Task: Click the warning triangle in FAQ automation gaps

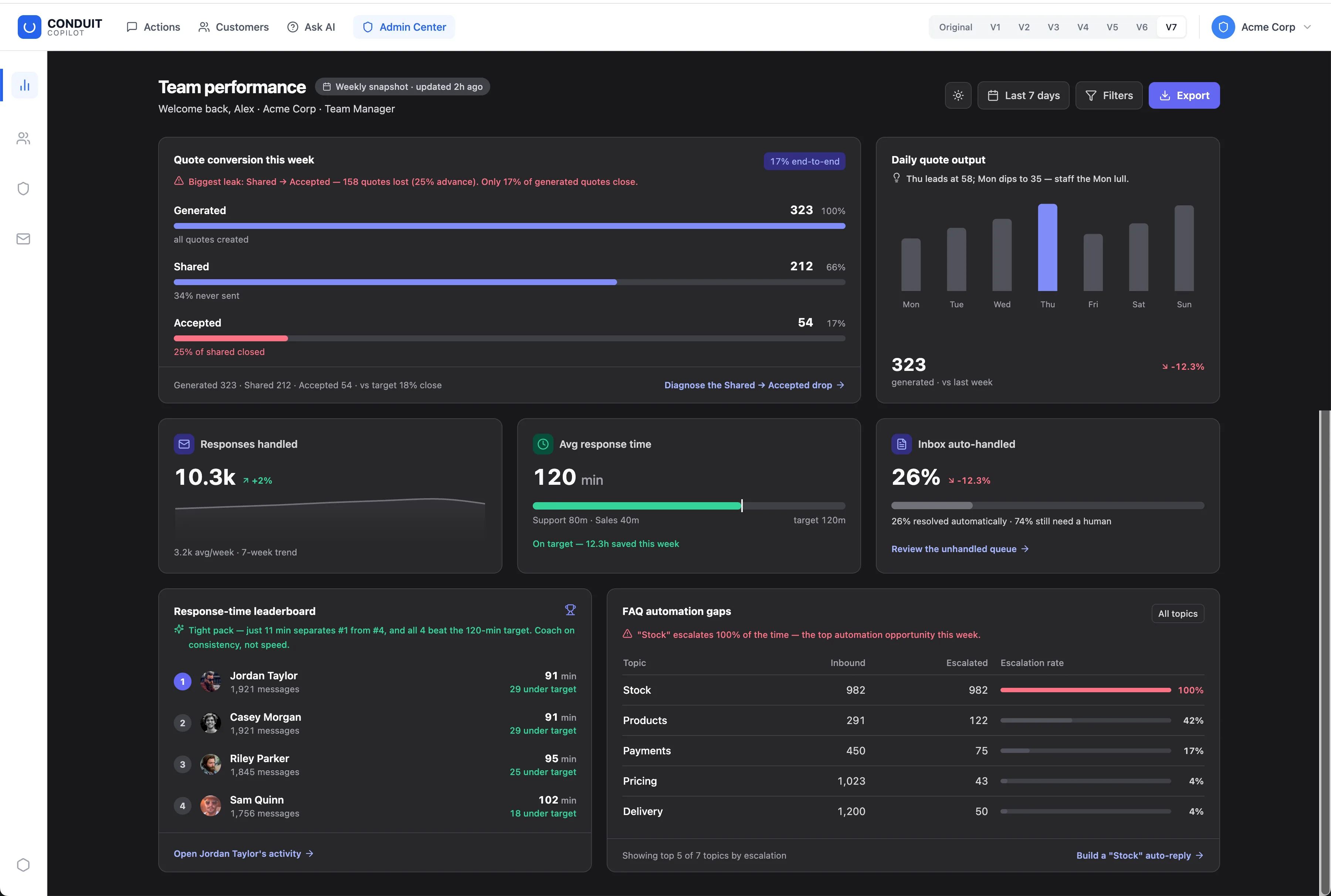Action: pyautogui.click(x=627, y=634)
